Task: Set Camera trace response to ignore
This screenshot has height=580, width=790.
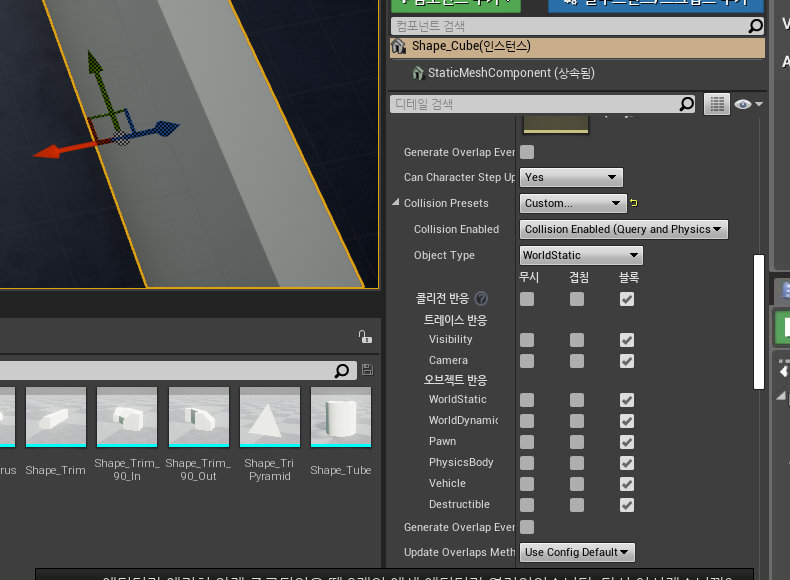Action: click(527, 361)
